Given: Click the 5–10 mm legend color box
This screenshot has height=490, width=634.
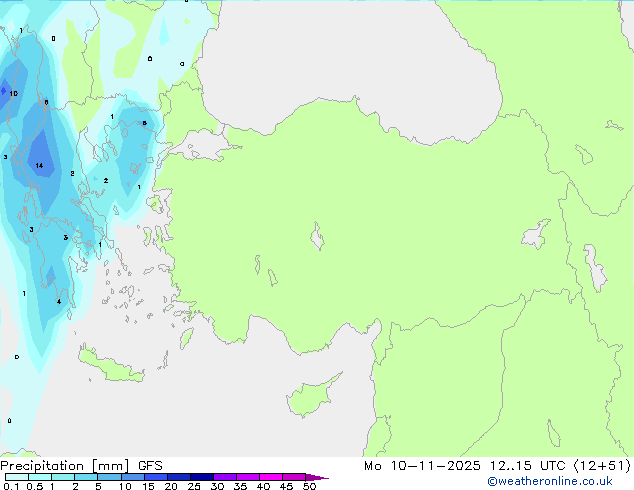Looking at the screenshot, I should coord(109,477).
